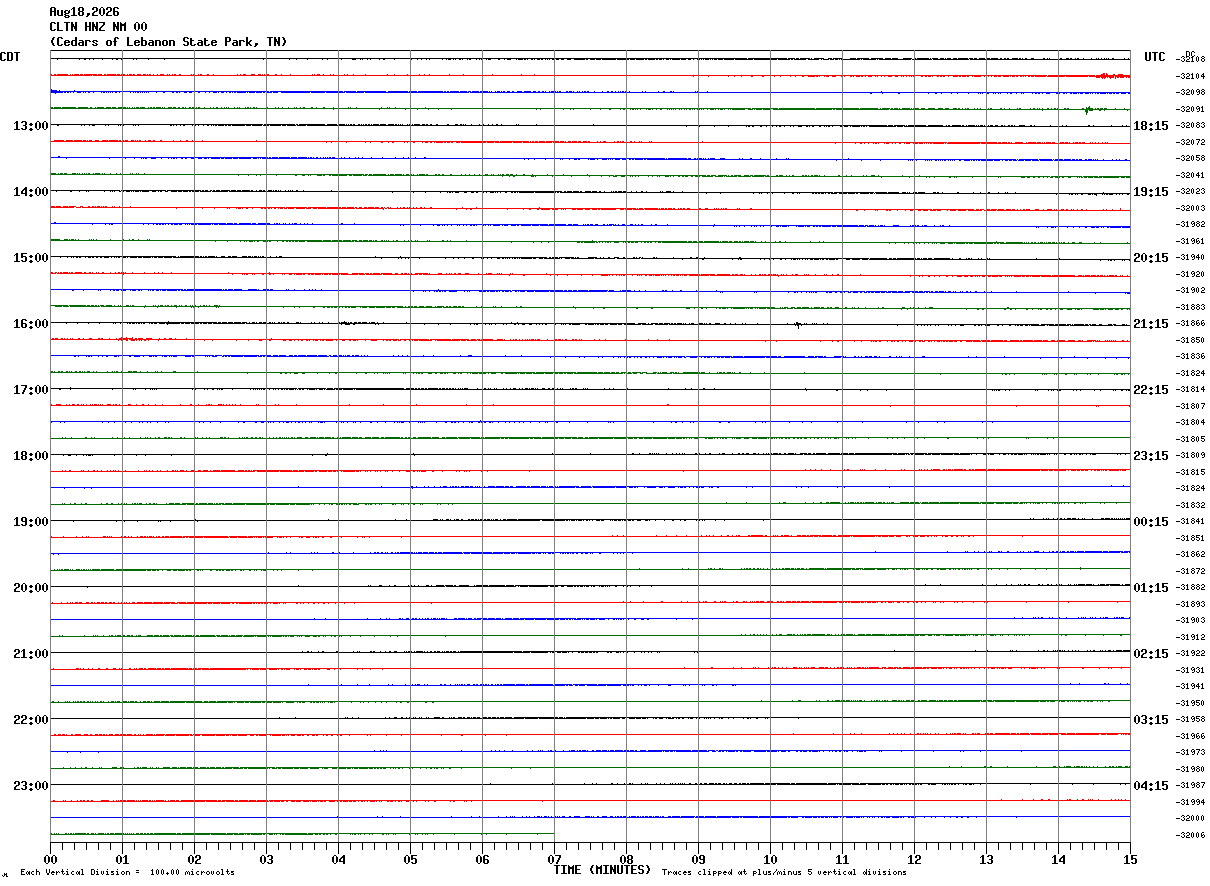Select the 15 minute axis tick label

(x=1130, y=860)
